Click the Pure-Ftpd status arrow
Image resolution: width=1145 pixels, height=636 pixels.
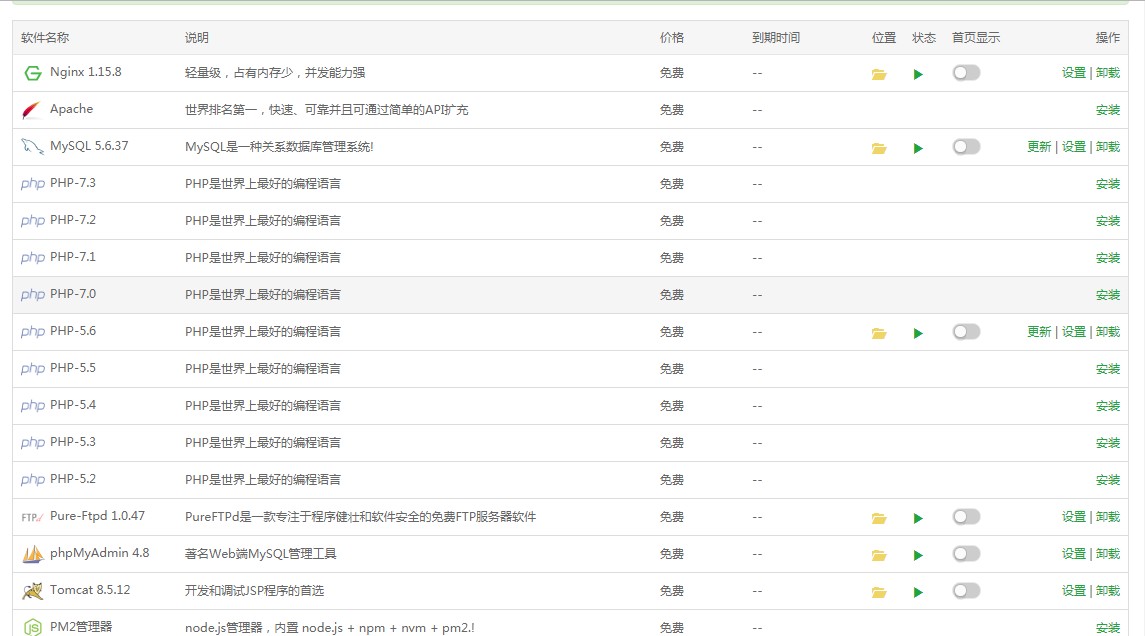coord(918,518)
